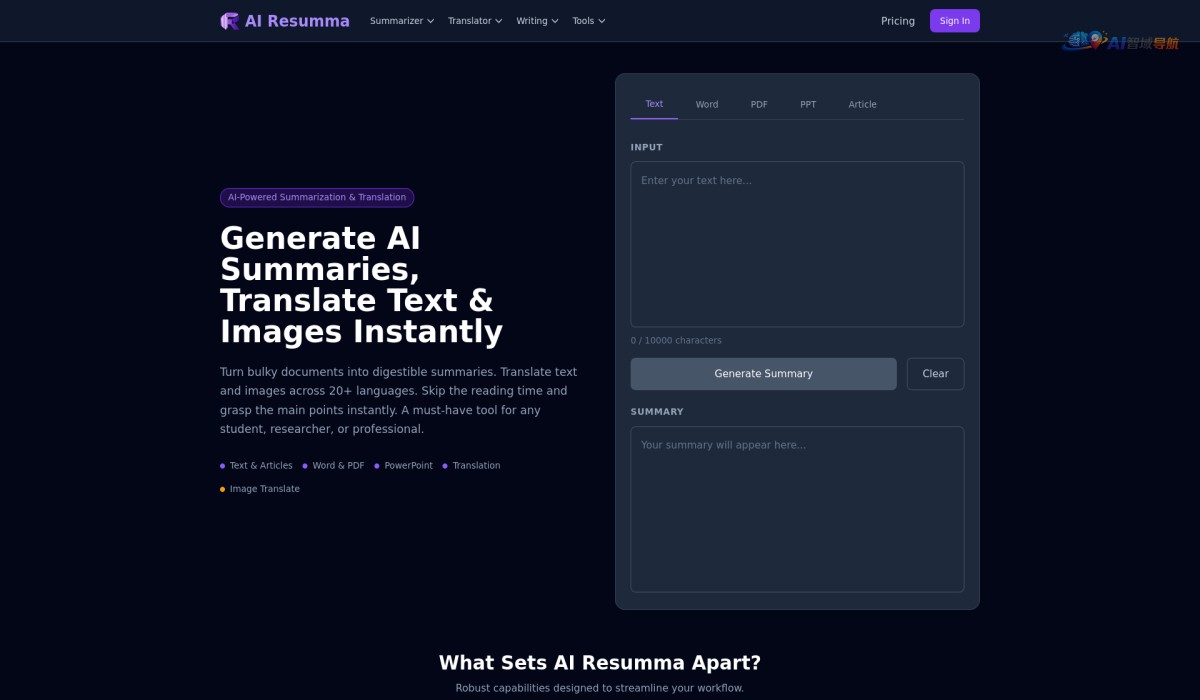Click the 'Image Translate' feature label
1200x700 pixels.
coord(264,489)
